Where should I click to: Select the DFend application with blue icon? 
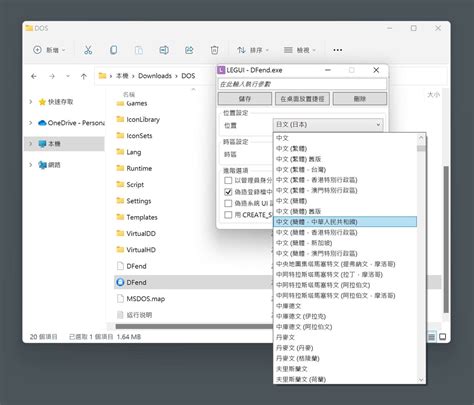pyautogui.click(x=132, y=282)
